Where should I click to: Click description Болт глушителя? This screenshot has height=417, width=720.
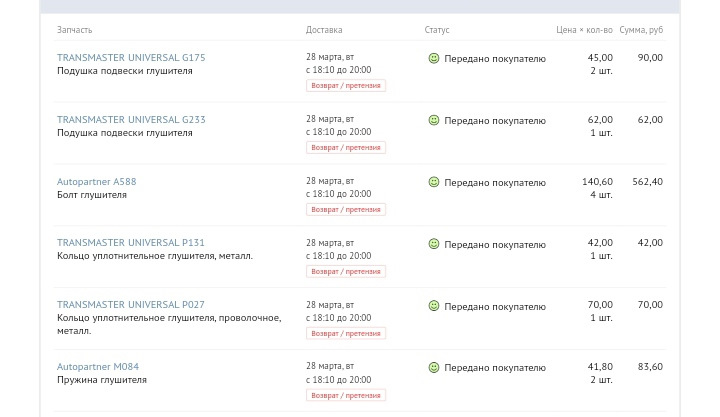click(x=92, y=195)
